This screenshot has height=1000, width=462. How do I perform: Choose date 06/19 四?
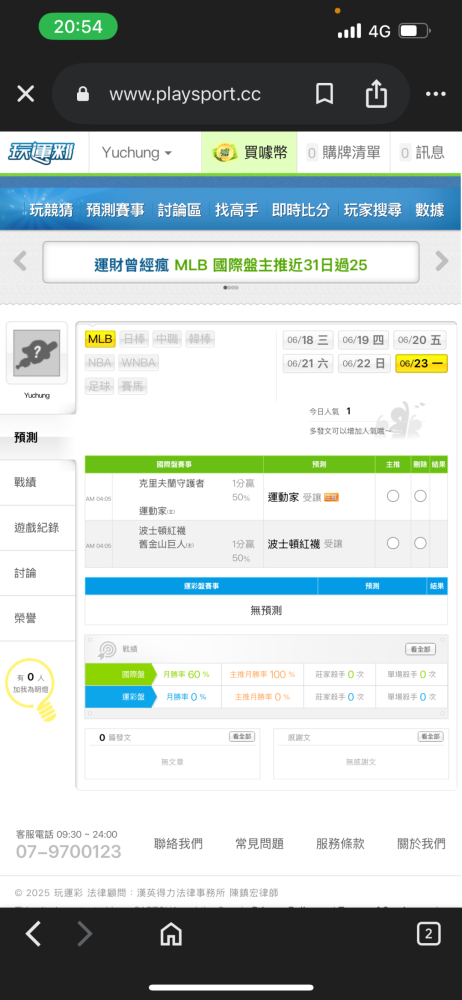pos(364,340)
